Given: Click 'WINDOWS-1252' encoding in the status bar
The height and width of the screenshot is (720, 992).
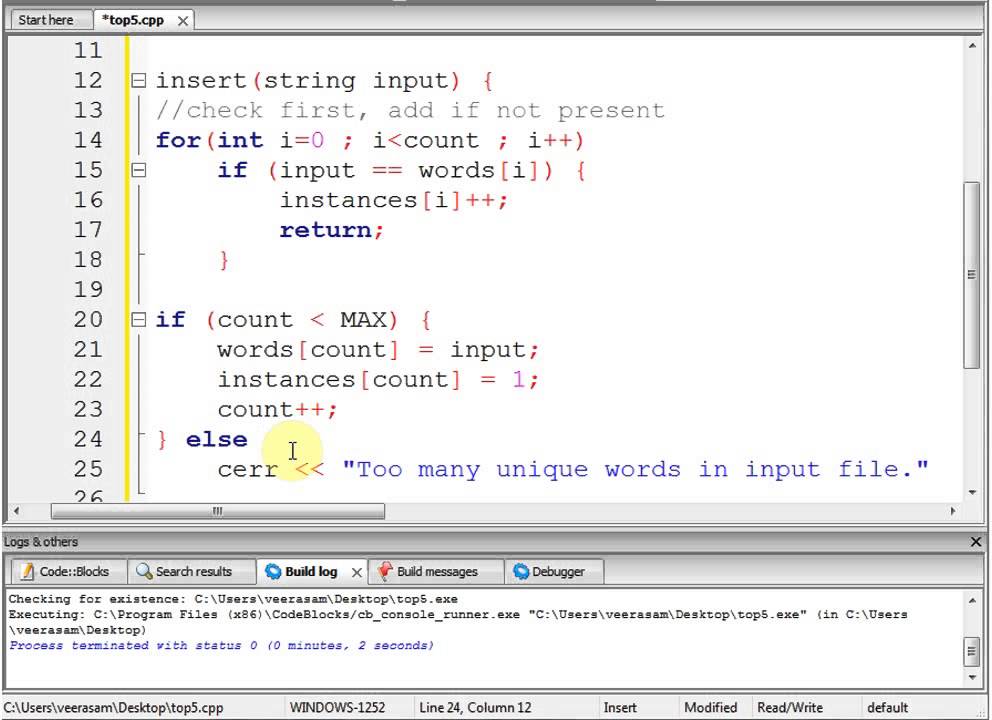Looking at the screenshot, I should click(337, 707).
